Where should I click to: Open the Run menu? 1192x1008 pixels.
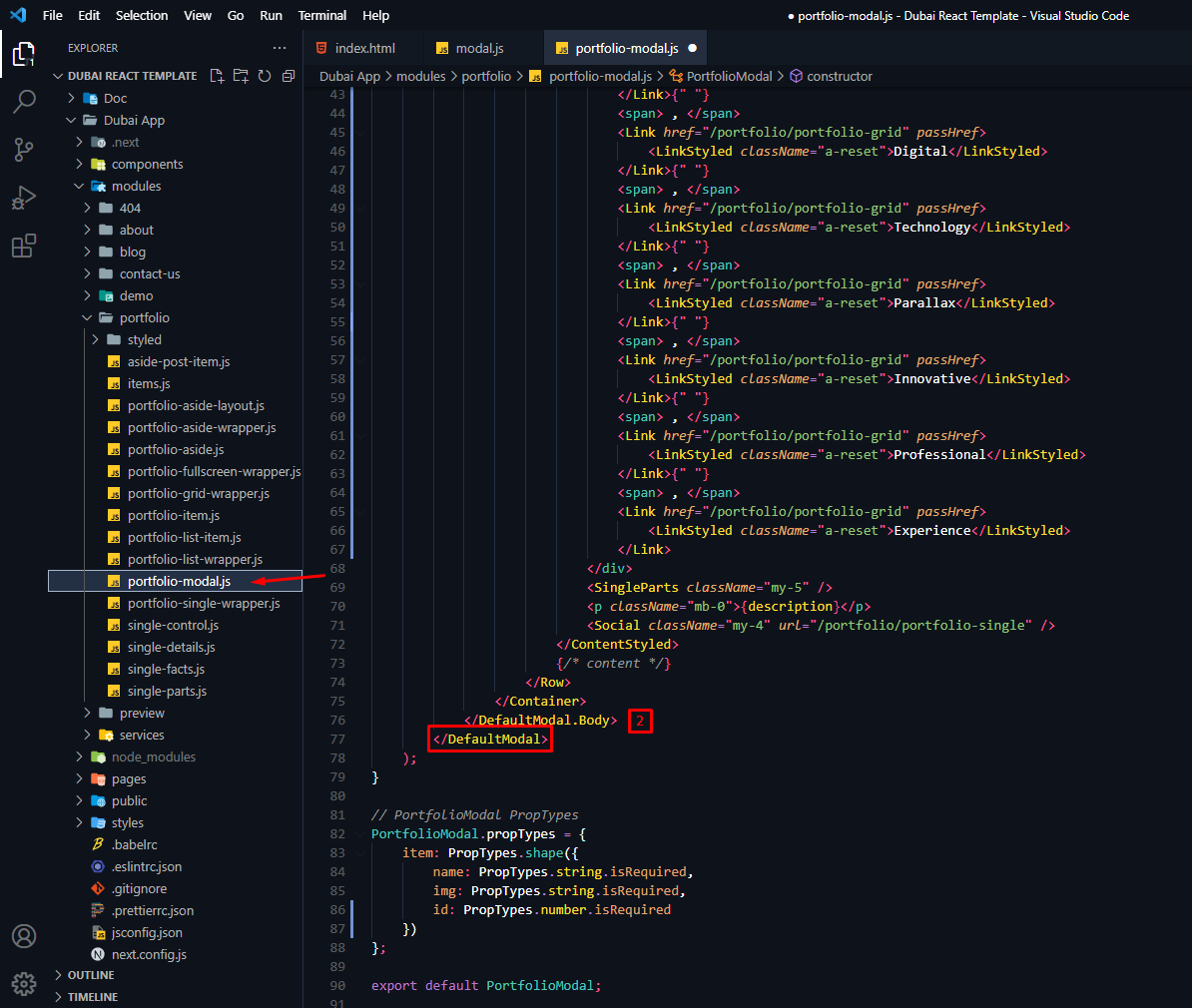[x=271, y=15]
